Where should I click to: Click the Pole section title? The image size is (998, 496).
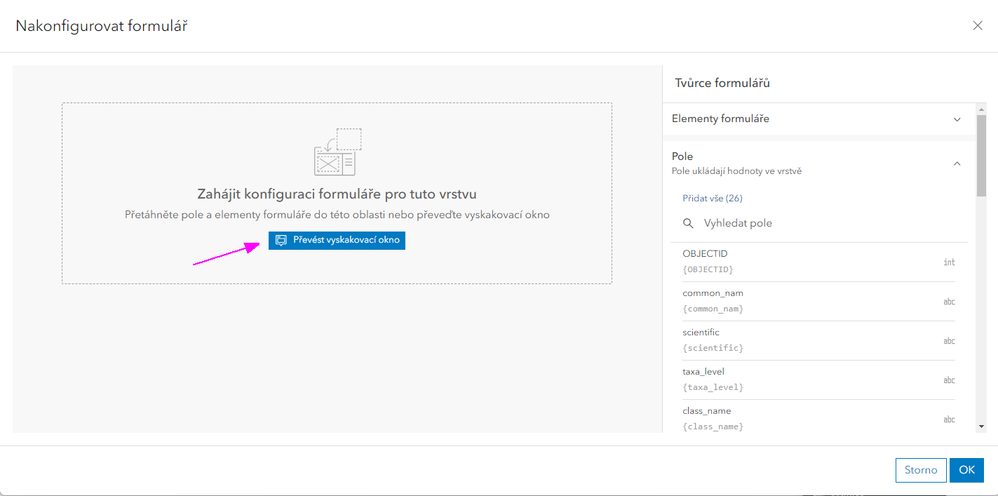(x=682, y=157)
